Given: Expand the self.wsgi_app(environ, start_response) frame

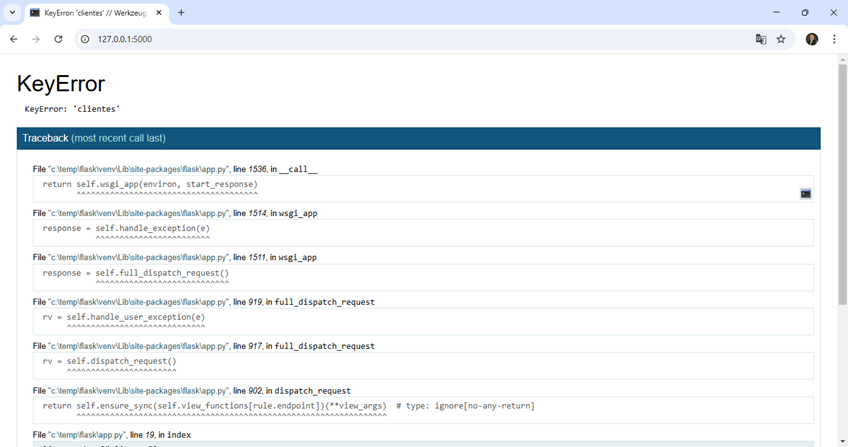Looking at the screenshot, I should pyautogui.click(x=150, y=185).
